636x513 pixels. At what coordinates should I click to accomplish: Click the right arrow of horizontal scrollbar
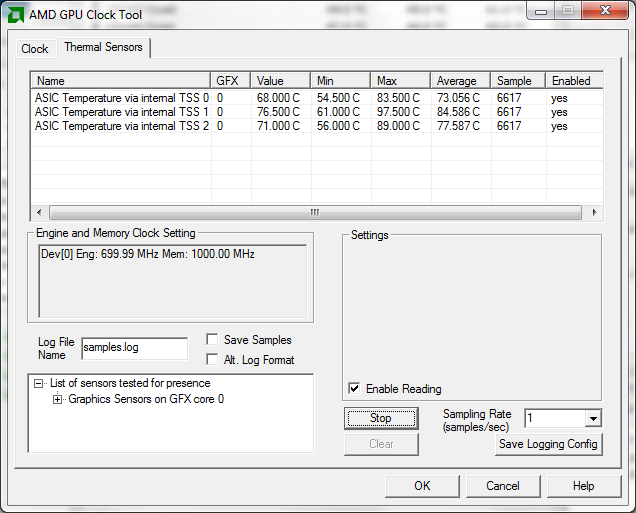click(594, 212)
